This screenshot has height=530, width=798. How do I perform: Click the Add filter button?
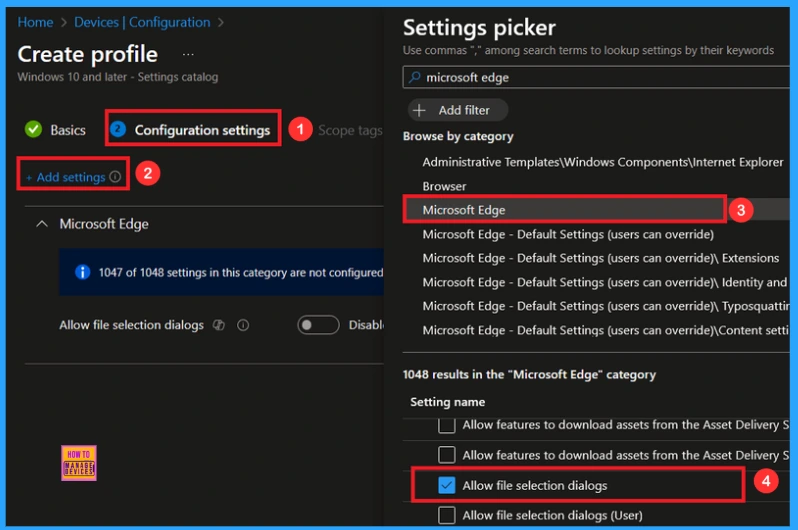coord(458,110)
